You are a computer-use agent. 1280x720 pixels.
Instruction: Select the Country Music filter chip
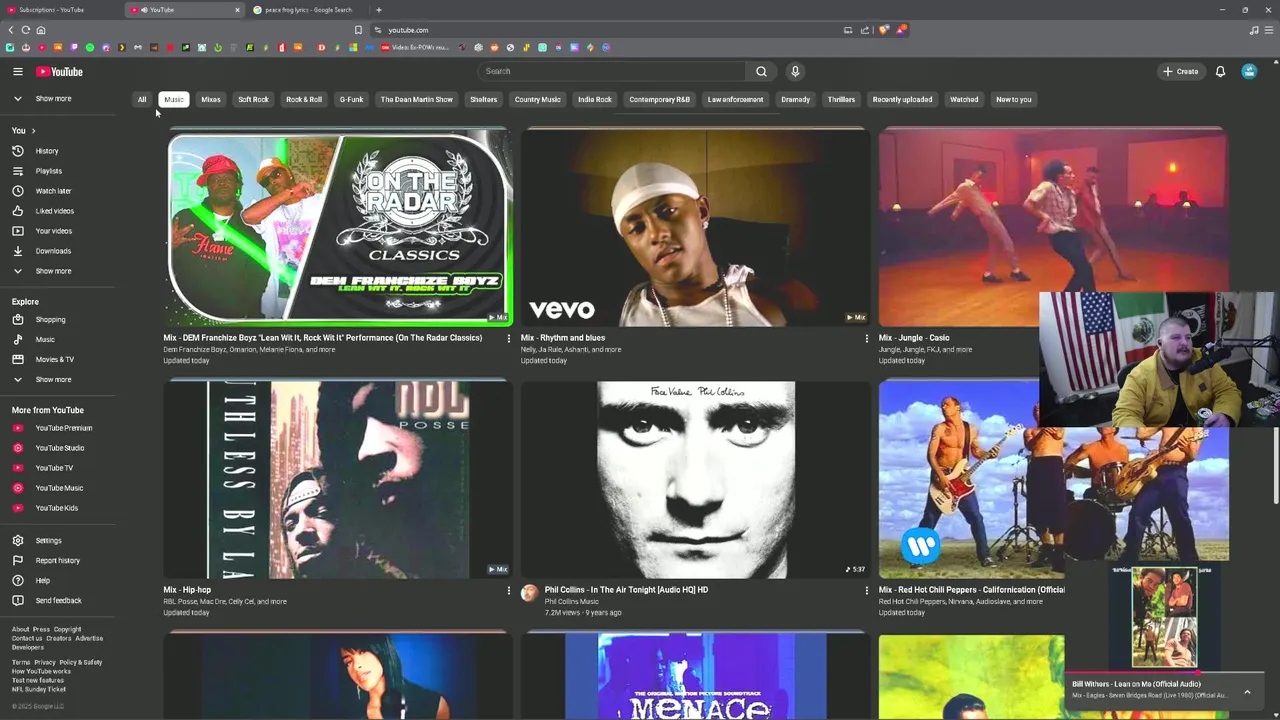[537, 99]
